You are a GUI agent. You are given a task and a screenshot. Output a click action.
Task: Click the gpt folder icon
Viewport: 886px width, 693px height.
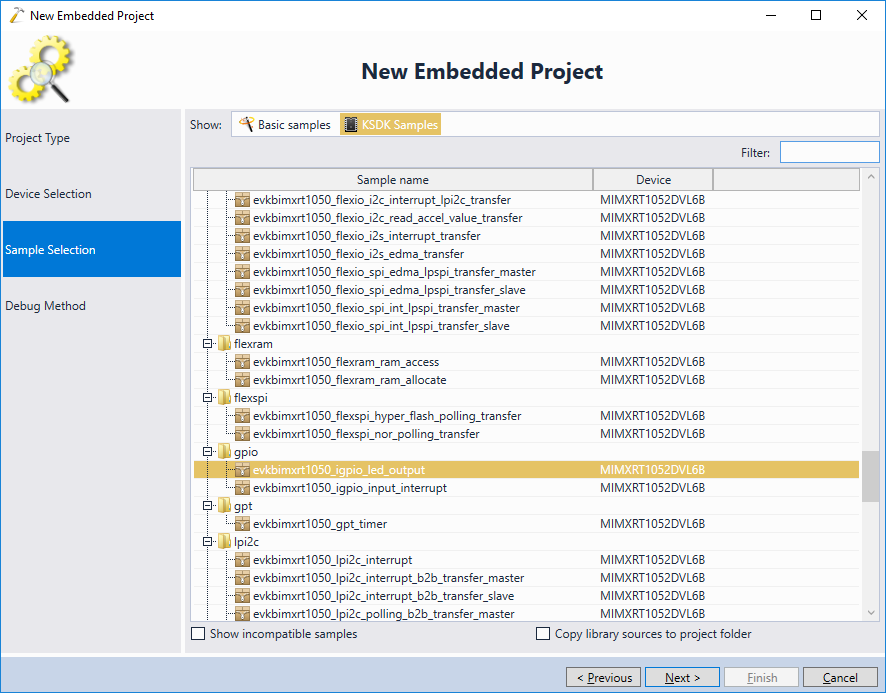[x=224, y=506]
